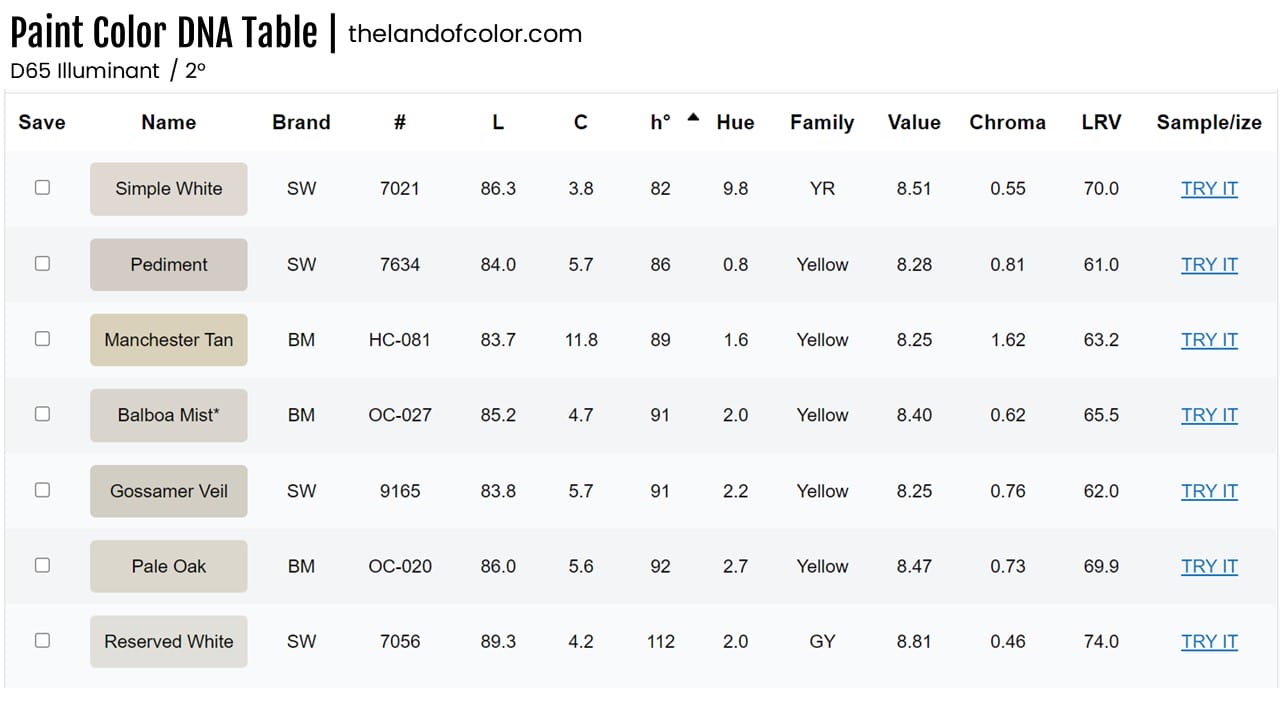
Task: Check the Save box for Simple White
Action: click(x=42, y=187)
